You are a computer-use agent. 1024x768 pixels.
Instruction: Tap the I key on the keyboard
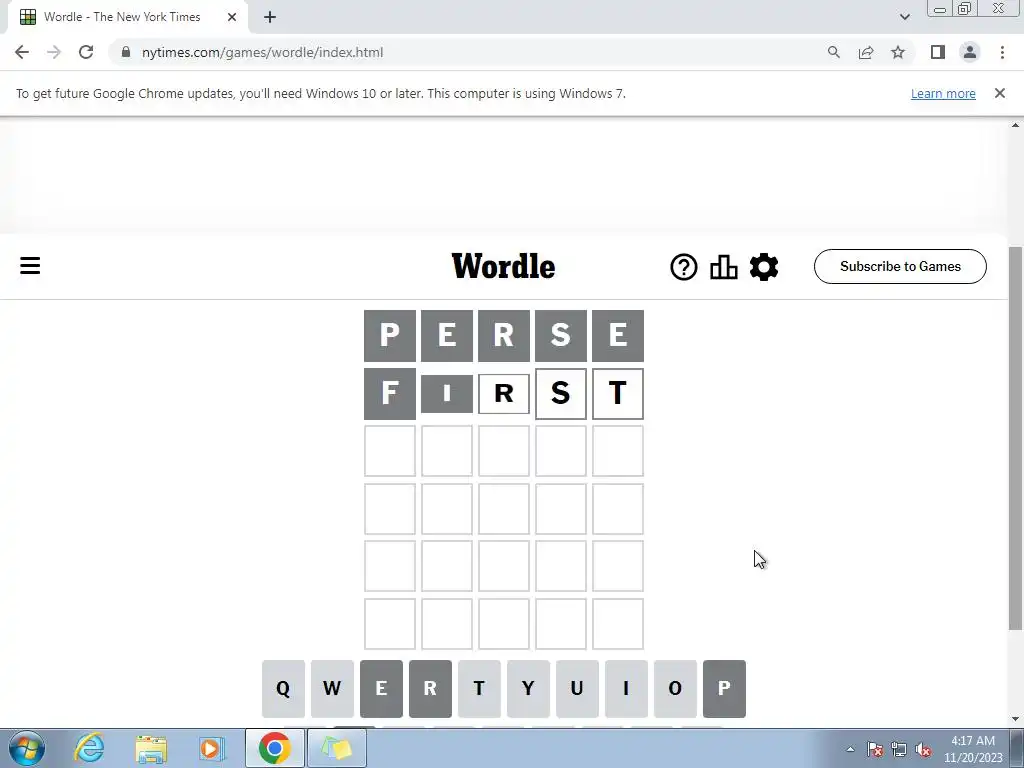pos(626,688)
